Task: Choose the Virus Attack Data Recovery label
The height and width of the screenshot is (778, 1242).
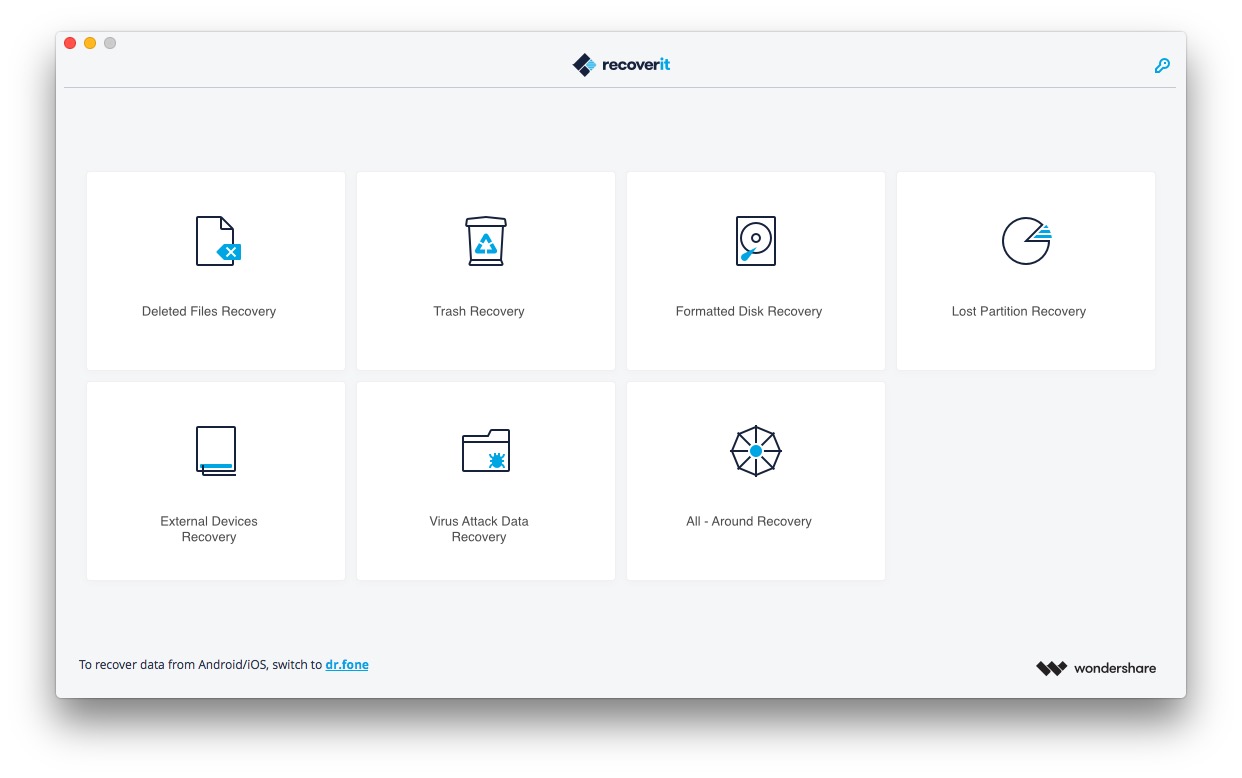Action: pyautogui.click(x=479, y=529)
